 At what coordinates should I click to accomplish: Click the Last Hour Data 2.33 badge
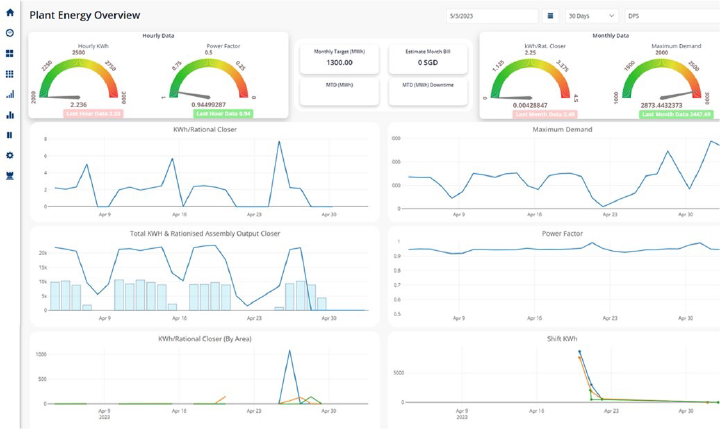(93, 114)
